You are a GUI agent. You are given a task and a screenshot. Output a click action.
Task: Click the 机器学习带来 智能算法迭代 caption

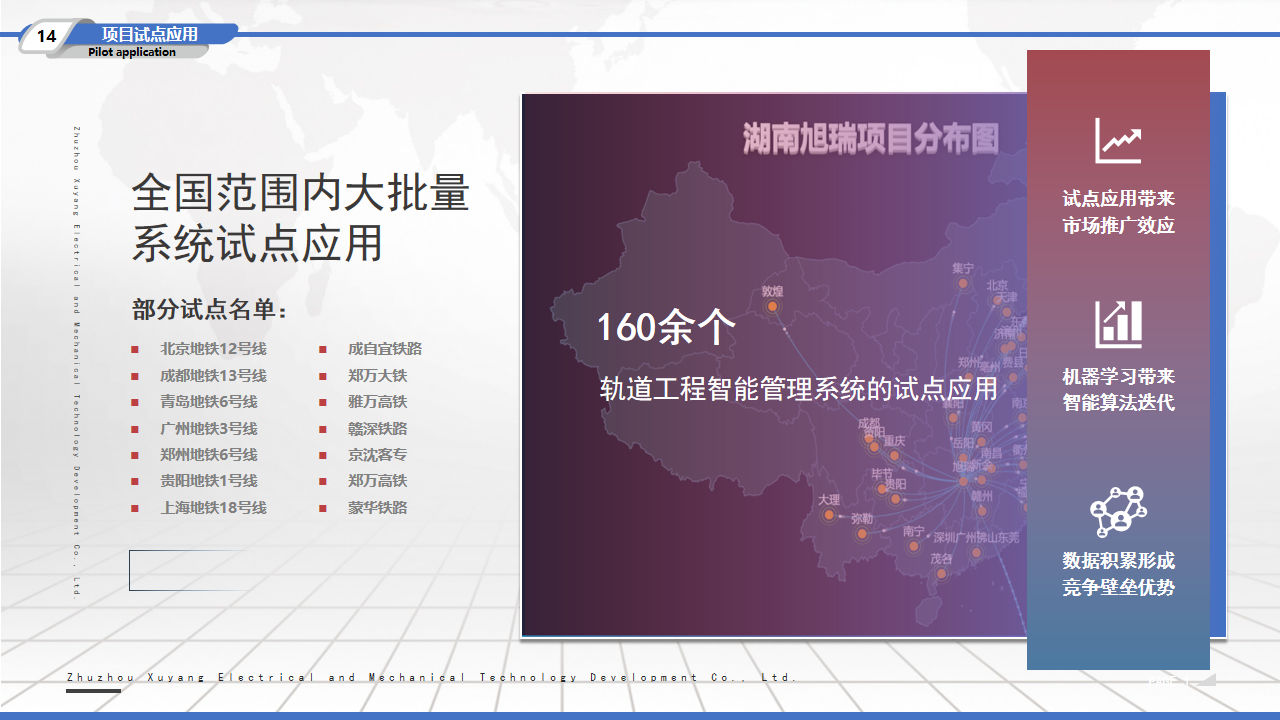tap(1118, 390)
